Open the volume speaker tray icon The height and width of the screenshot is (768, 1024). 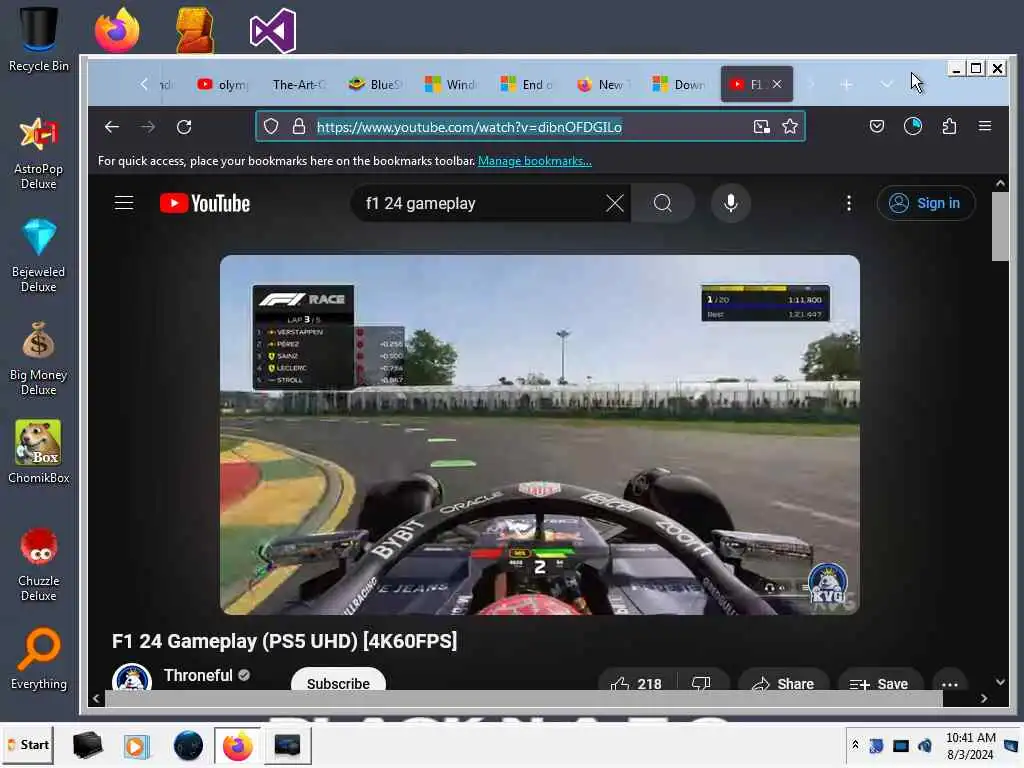tap(924, 745)
